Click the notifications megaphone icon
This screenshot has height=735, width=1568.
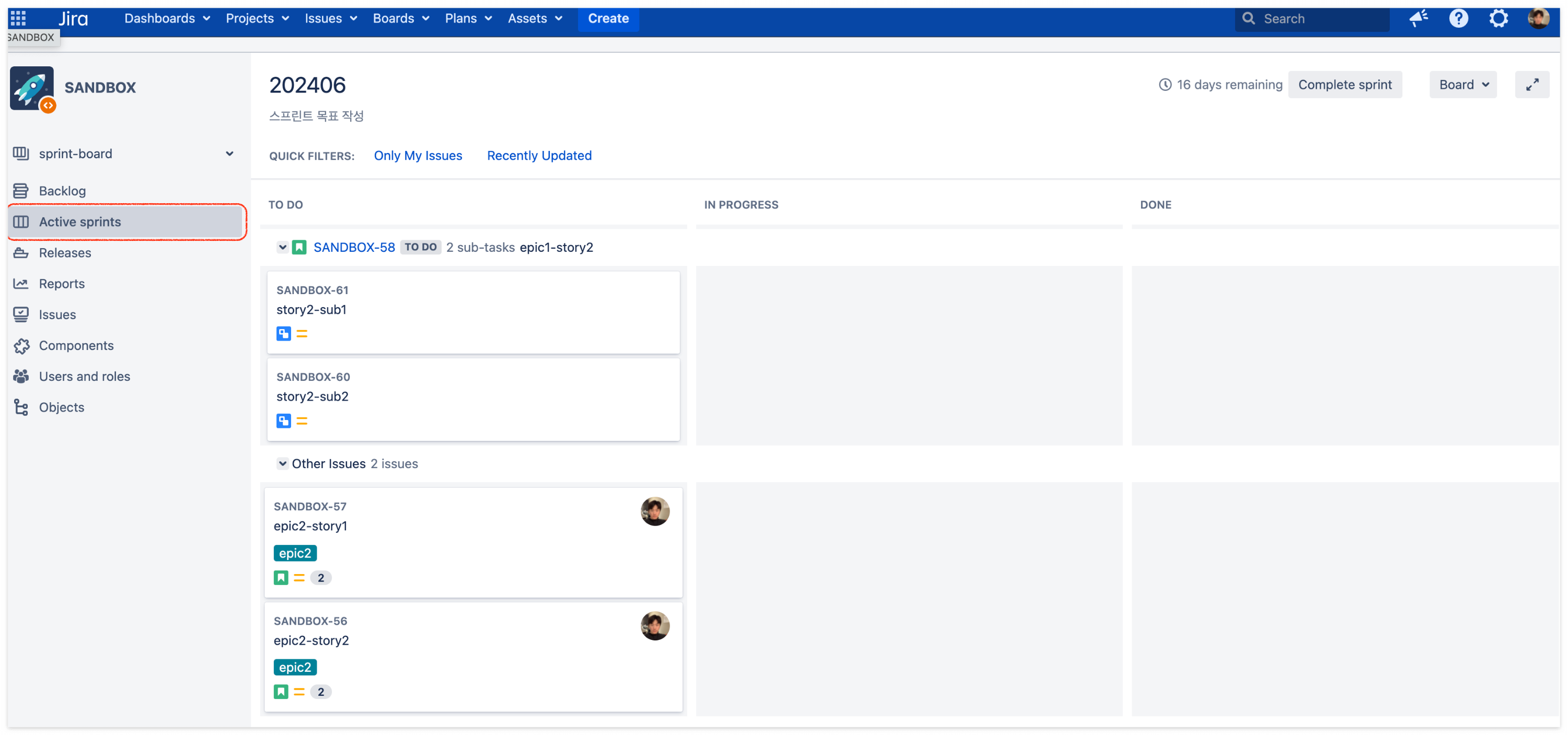(x=1419, y=18)
